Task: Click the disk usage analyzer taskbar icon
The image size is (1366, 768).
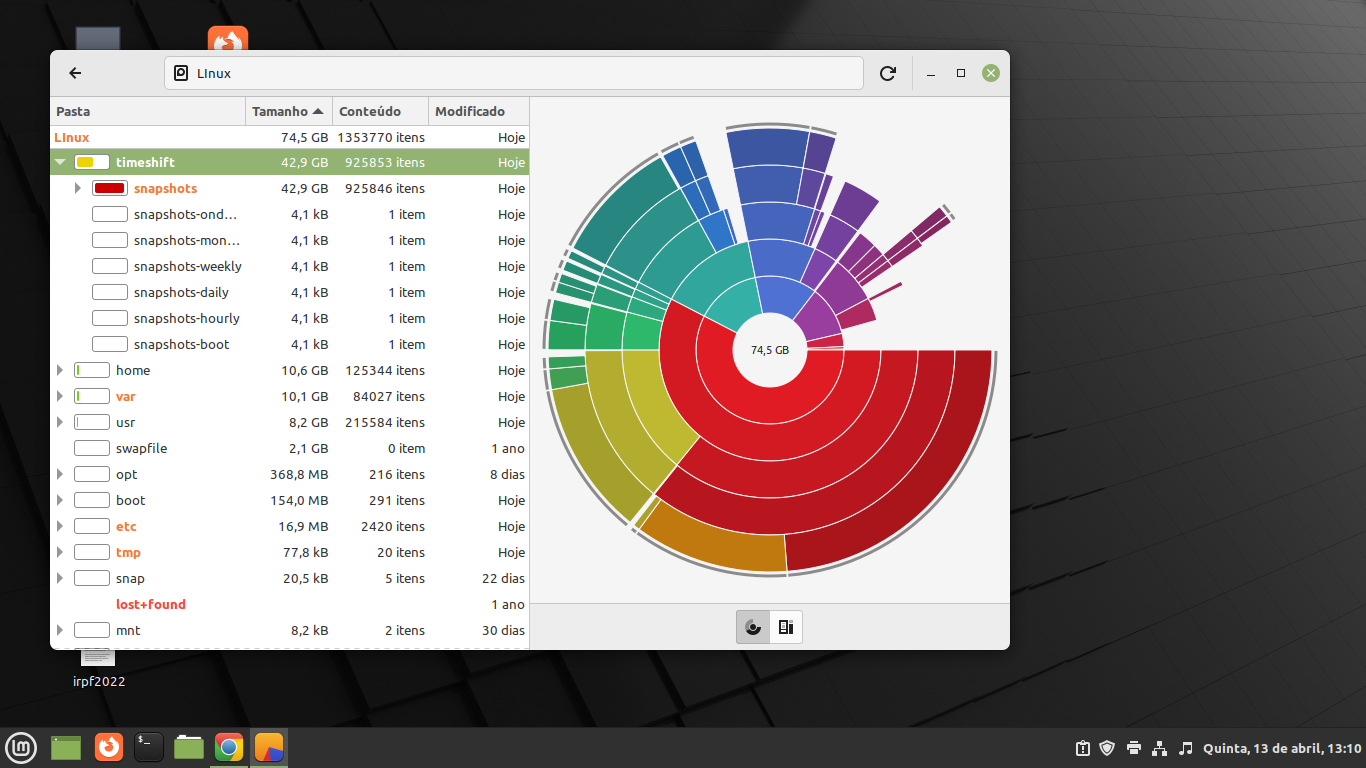Action: point(269,747)
